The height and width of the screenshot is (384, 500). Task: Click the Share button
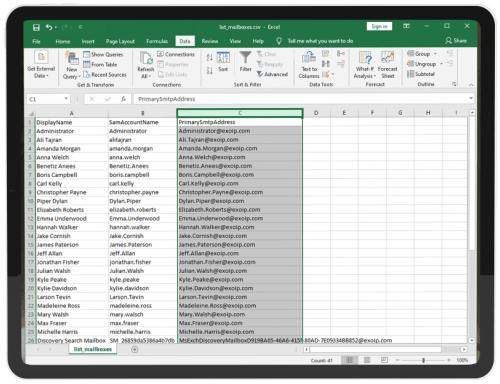(x=456, y=41)
